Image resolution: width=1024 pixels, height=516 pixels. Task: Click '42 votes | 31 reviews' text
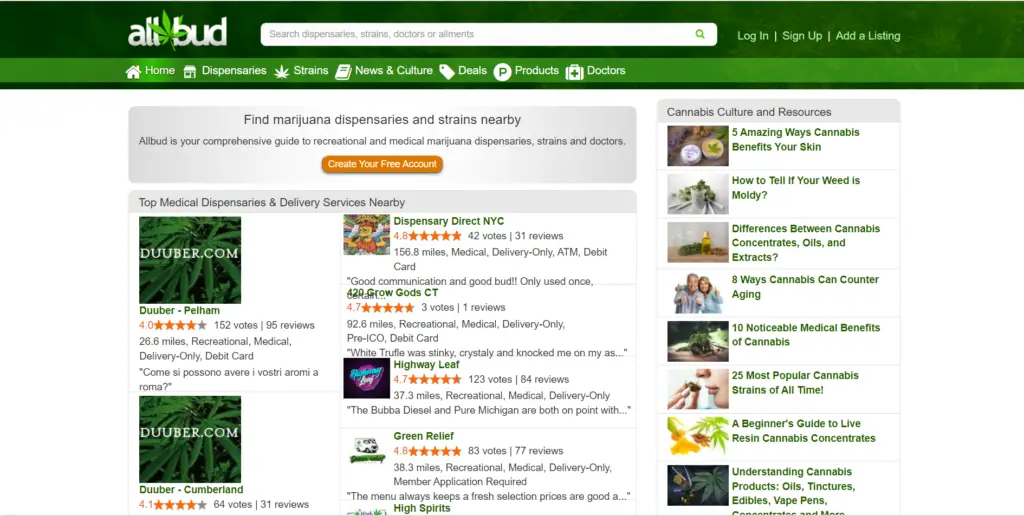pyautogui.click(x=515, y=236)
